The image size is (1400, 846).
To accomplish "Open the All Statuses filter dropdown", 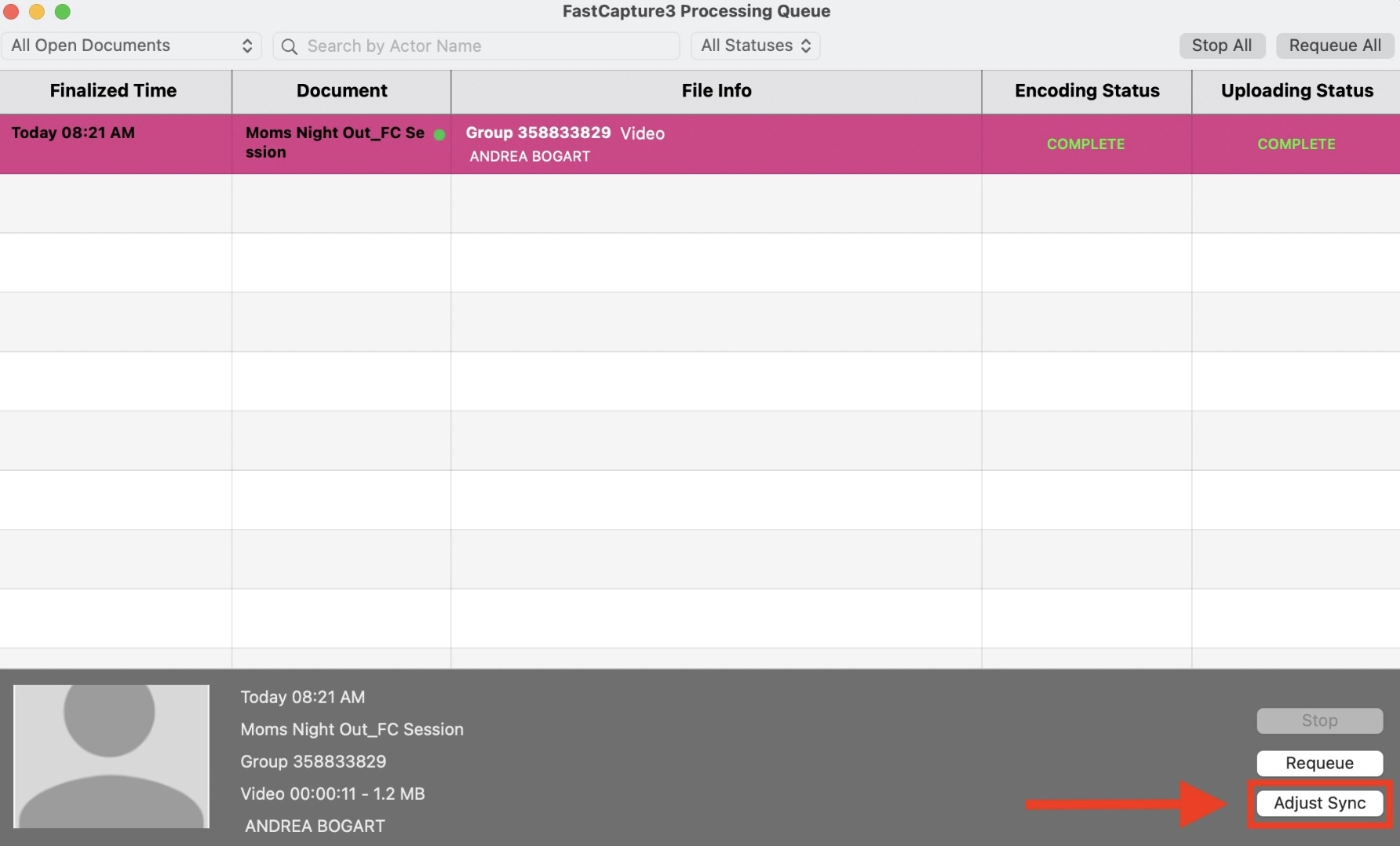I will click(x=755, y=46).
